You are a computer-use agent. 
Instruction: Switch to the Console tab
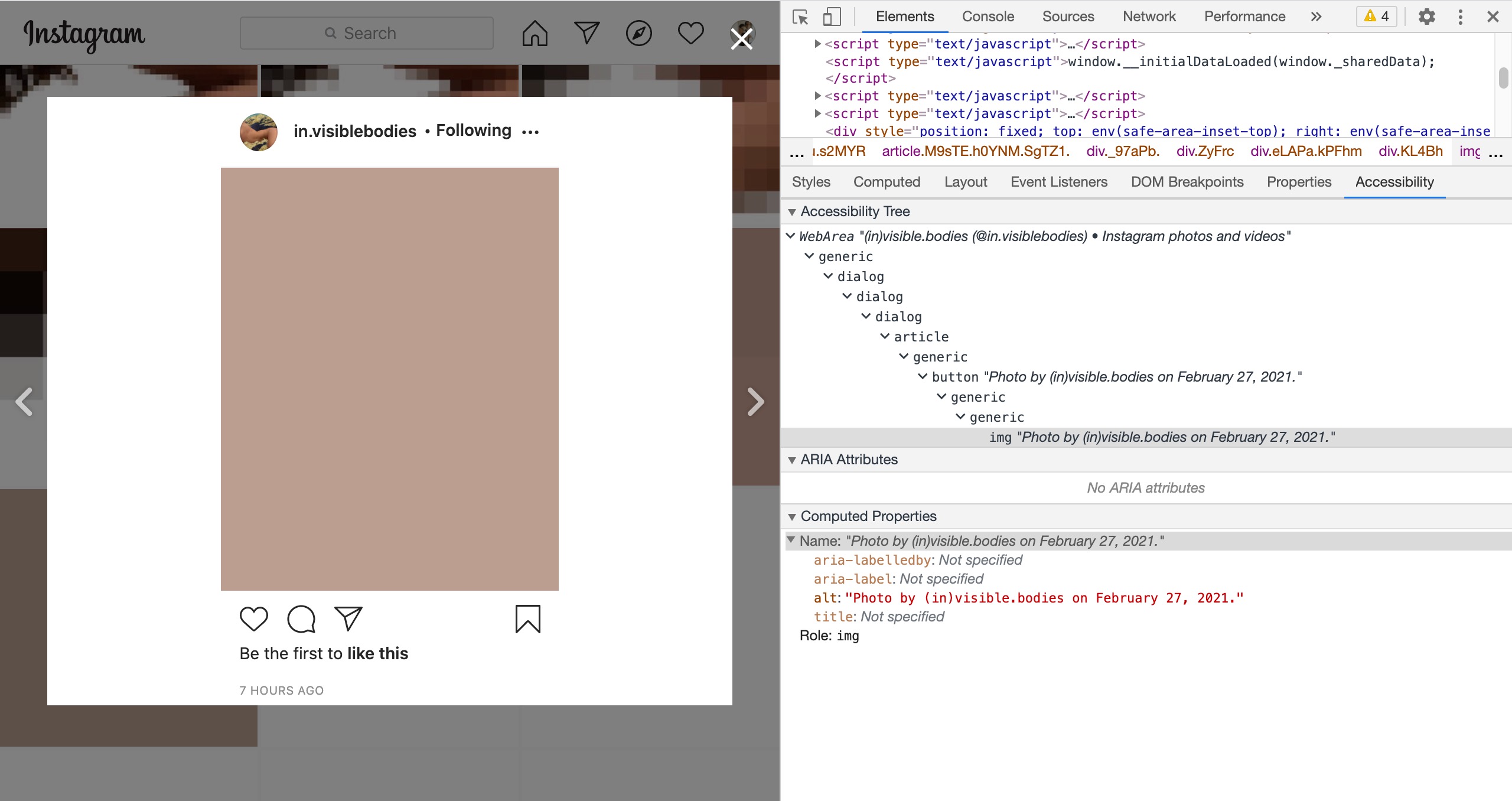pyautogui.click(x=988, y=17)
